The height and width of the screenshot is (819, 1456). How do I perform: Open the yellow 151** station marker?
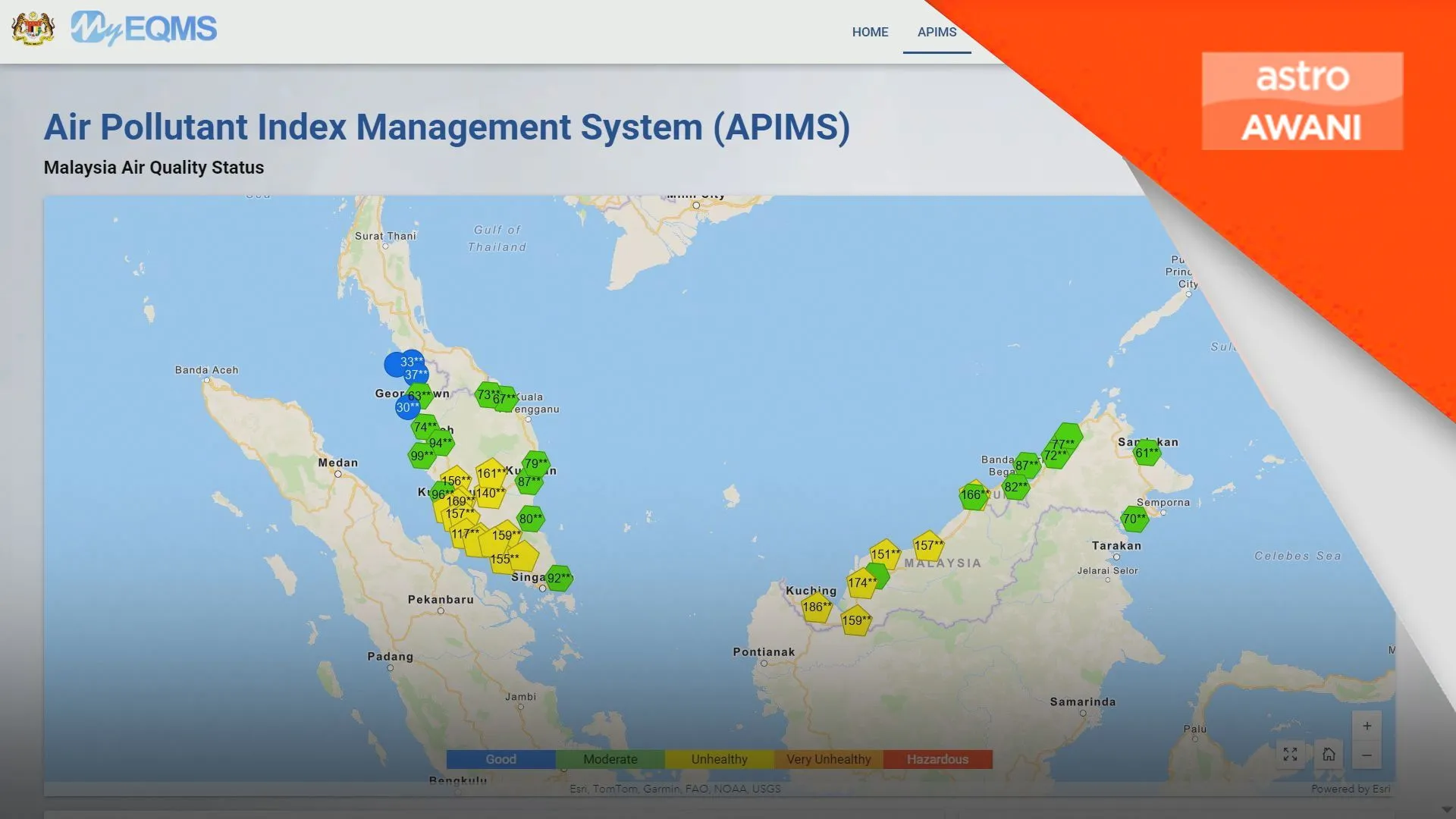[x=885, y=554]
